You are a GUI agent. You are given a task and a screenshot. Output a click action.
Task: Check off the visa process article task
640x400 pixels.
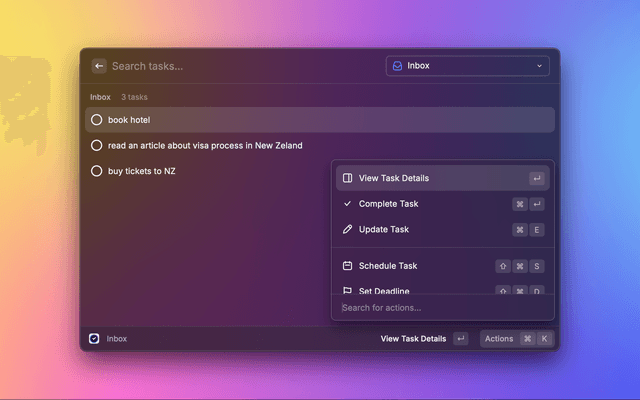pos(97,145)
